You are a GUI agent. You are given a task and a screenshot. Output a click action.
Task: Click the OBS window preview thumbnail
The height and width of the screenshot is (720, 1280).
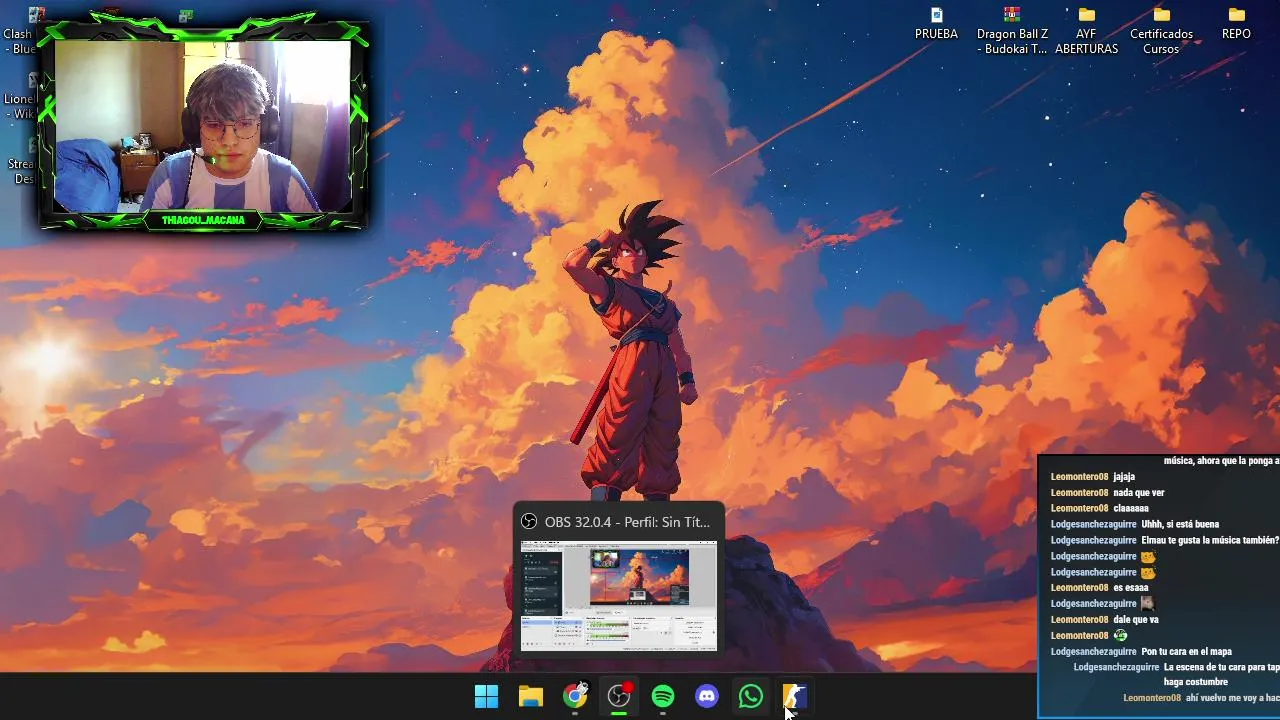click(x=619, y=595)
